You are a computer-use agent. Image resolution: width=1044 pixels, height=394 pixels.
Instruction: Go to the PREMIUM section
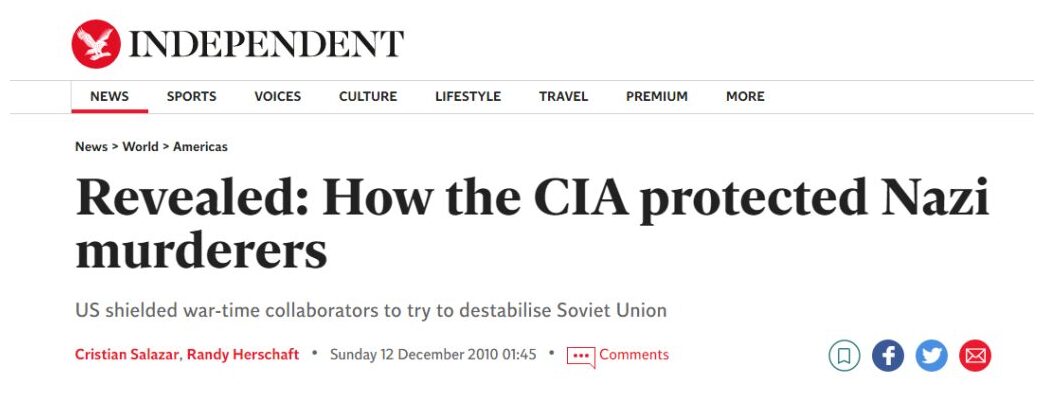click(x=656, y=97)
